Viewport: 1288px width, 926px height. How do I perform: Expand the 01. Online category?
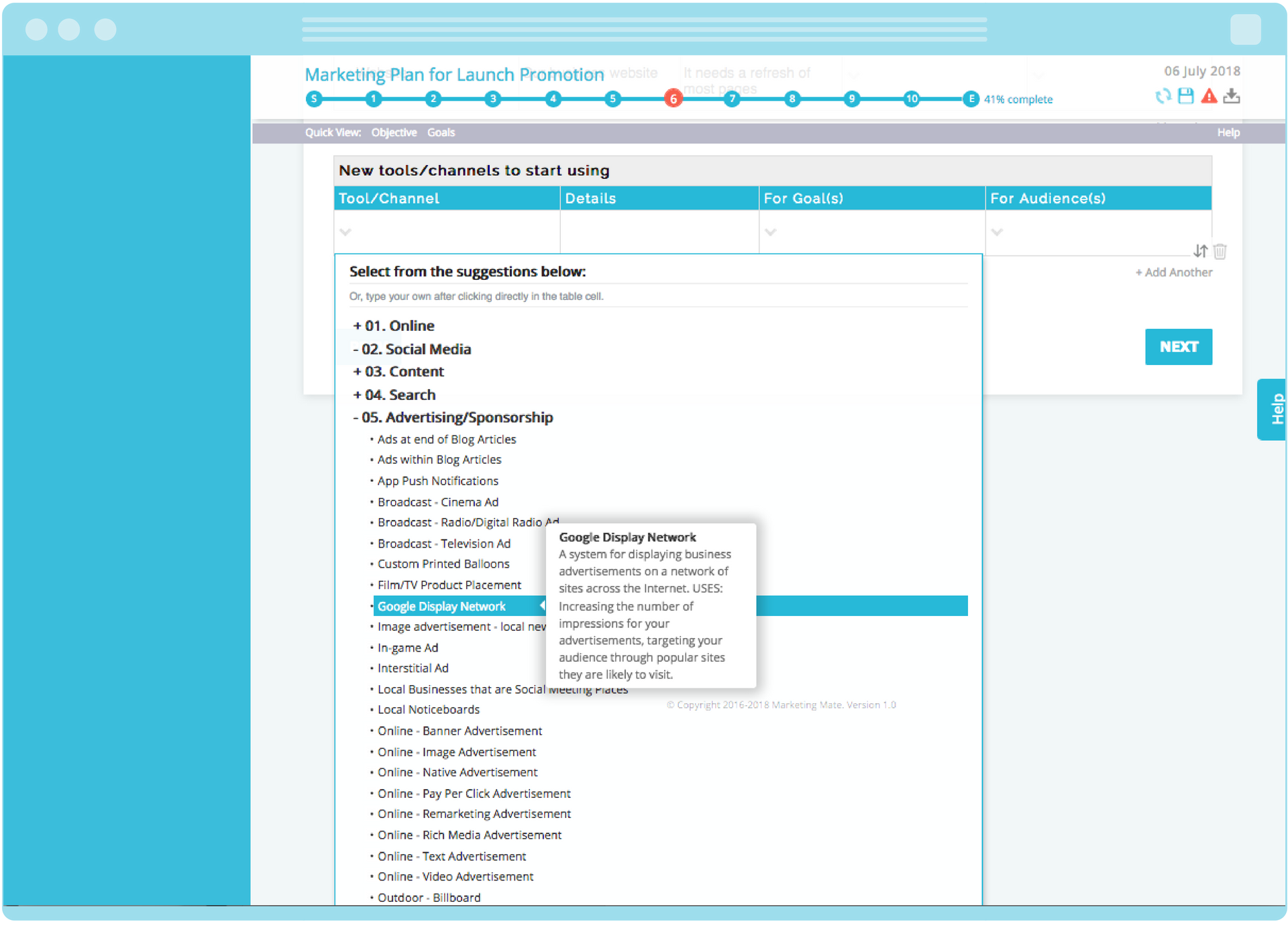394,325
